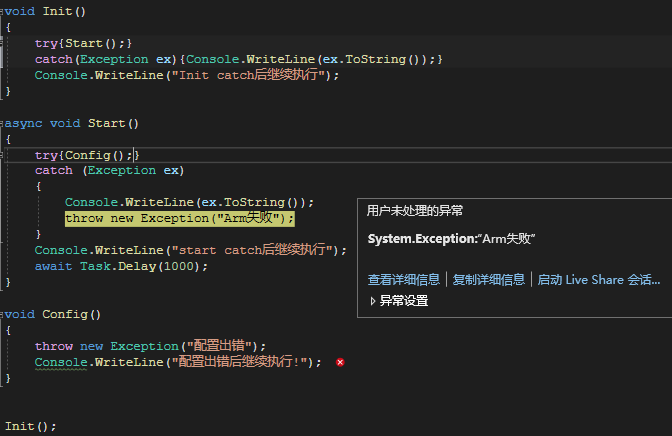Image resolution: width=672 pixels, height=436 pixels.
Task: Click catch (Exception ex) in Start method
Action: (109, 171)
